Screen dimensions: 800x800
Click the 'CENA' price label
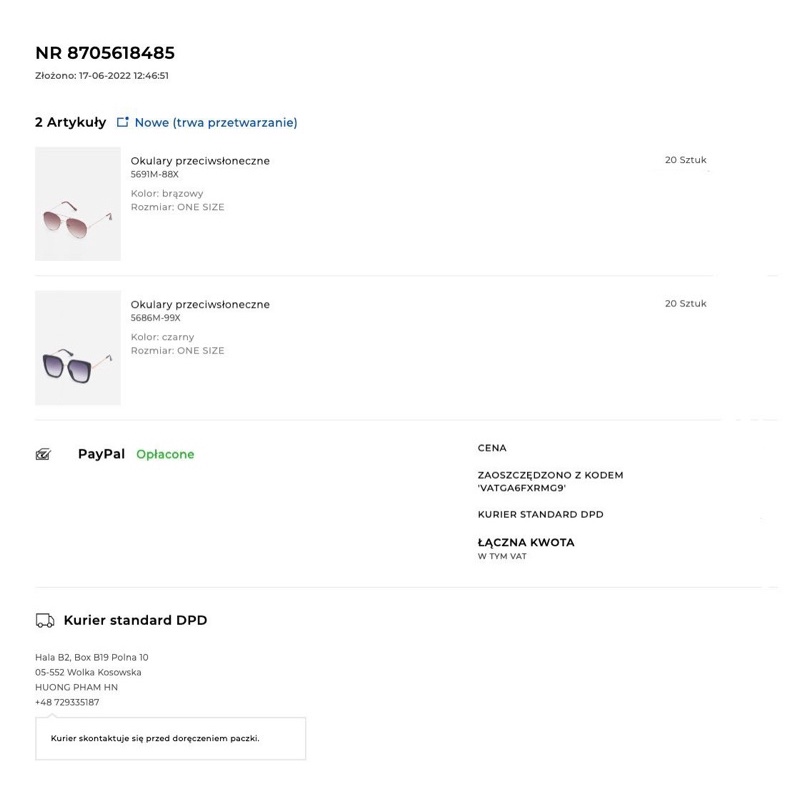tap(492, 448)
